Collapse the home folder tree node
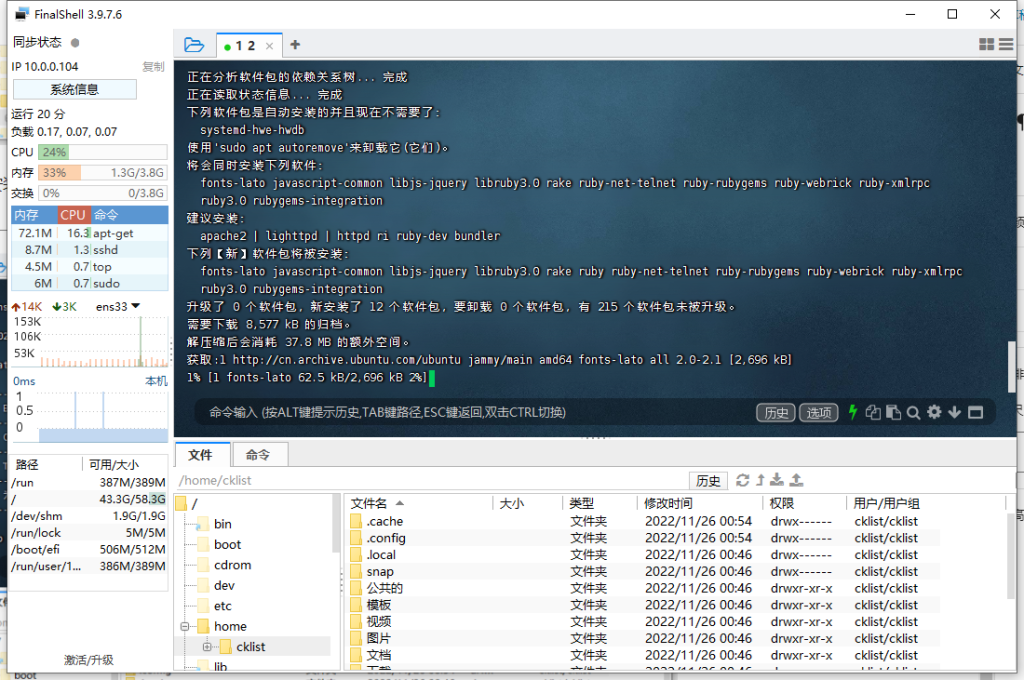Screen dimensions: 1024x680 pyautogui.click(x=185, y=626)
